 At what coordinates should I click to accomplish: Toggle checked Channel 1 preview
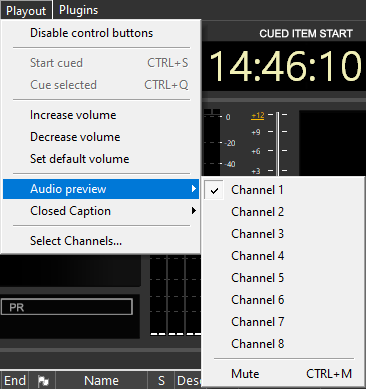pyautogui.click(x=283, y=190)
